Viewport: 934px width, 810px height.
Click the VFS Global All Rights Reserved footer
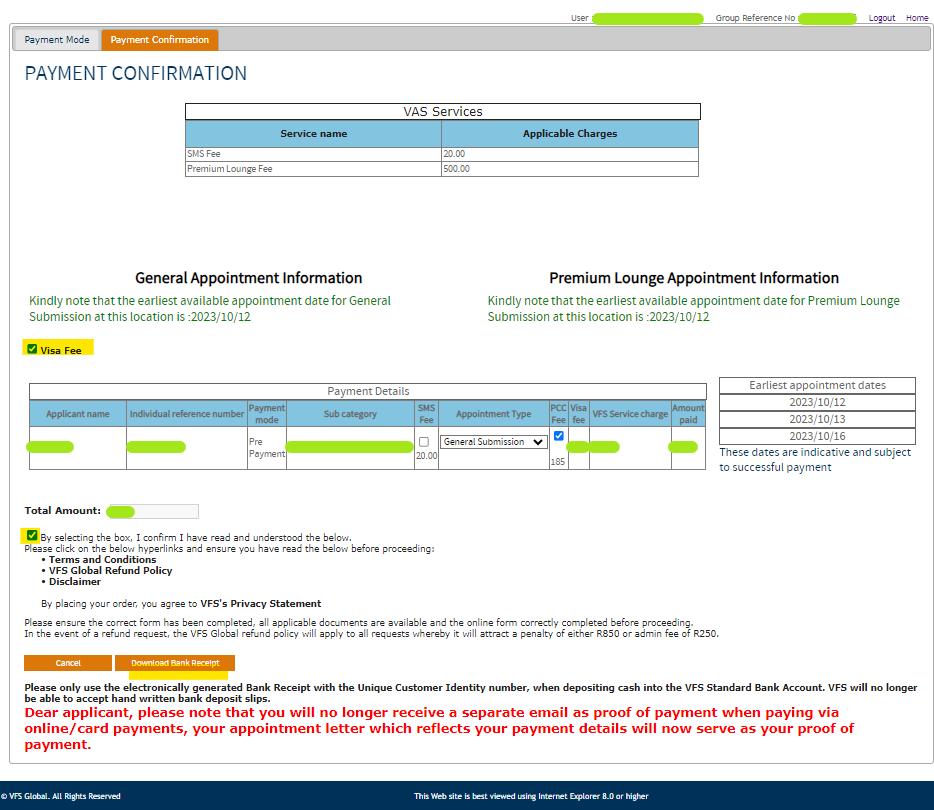click(x=61, y=796)
